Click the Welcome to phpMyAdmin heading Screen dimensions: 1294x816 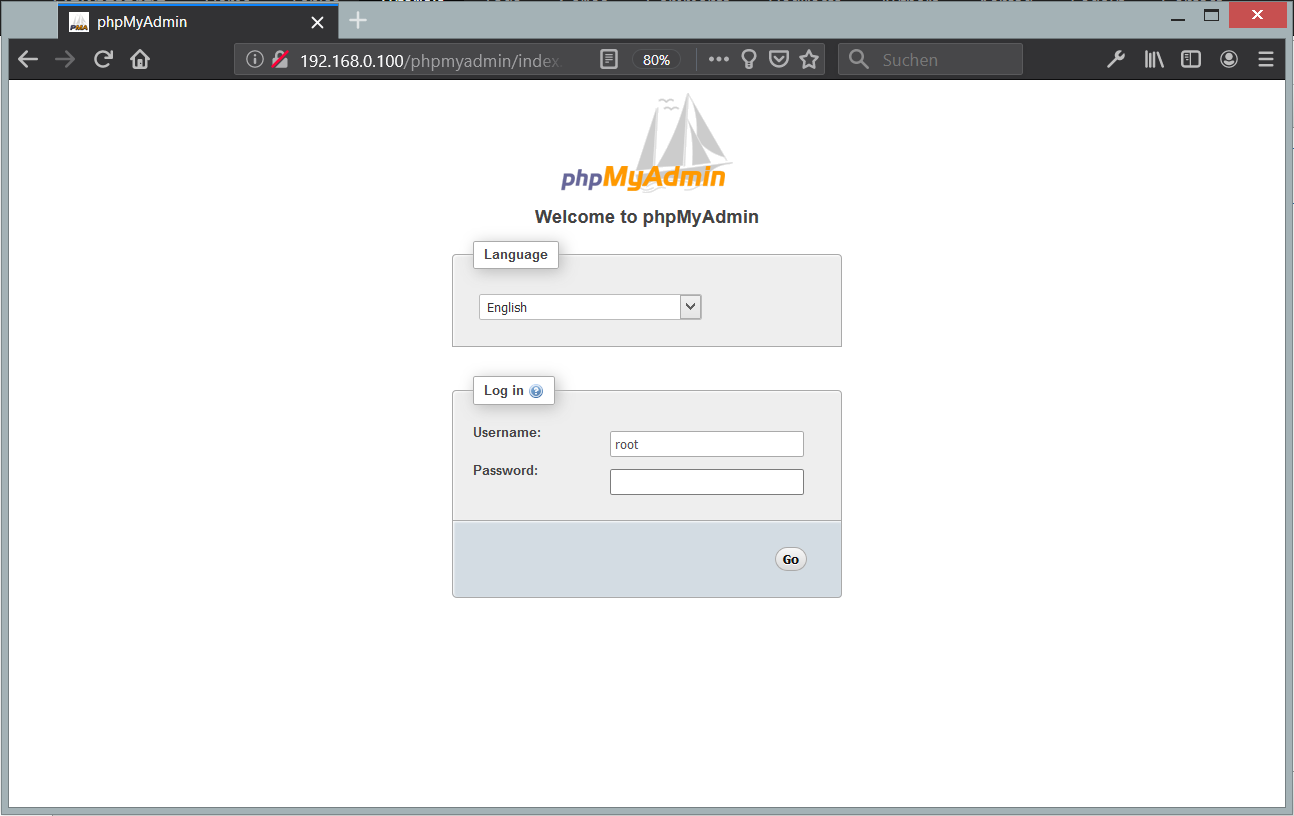647,217
